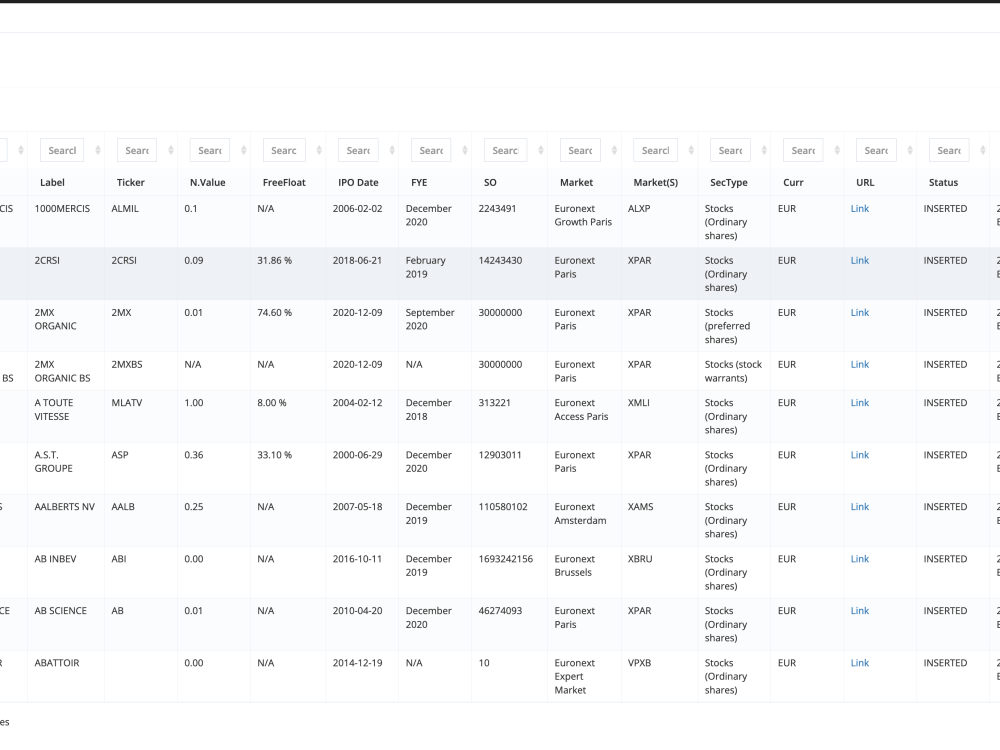Focus the FYE search field
The width and height of the screenshot is (1000, 750).
tap(431, 151)
